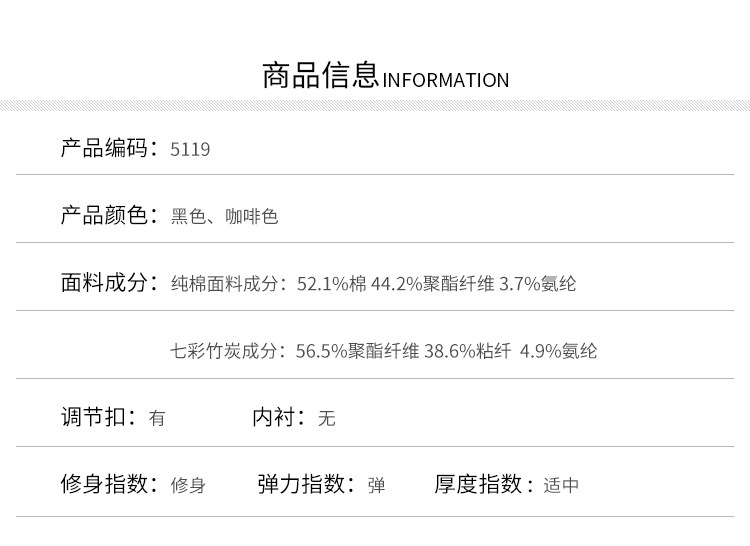Select the 内衬 label

tap(277, 417)
